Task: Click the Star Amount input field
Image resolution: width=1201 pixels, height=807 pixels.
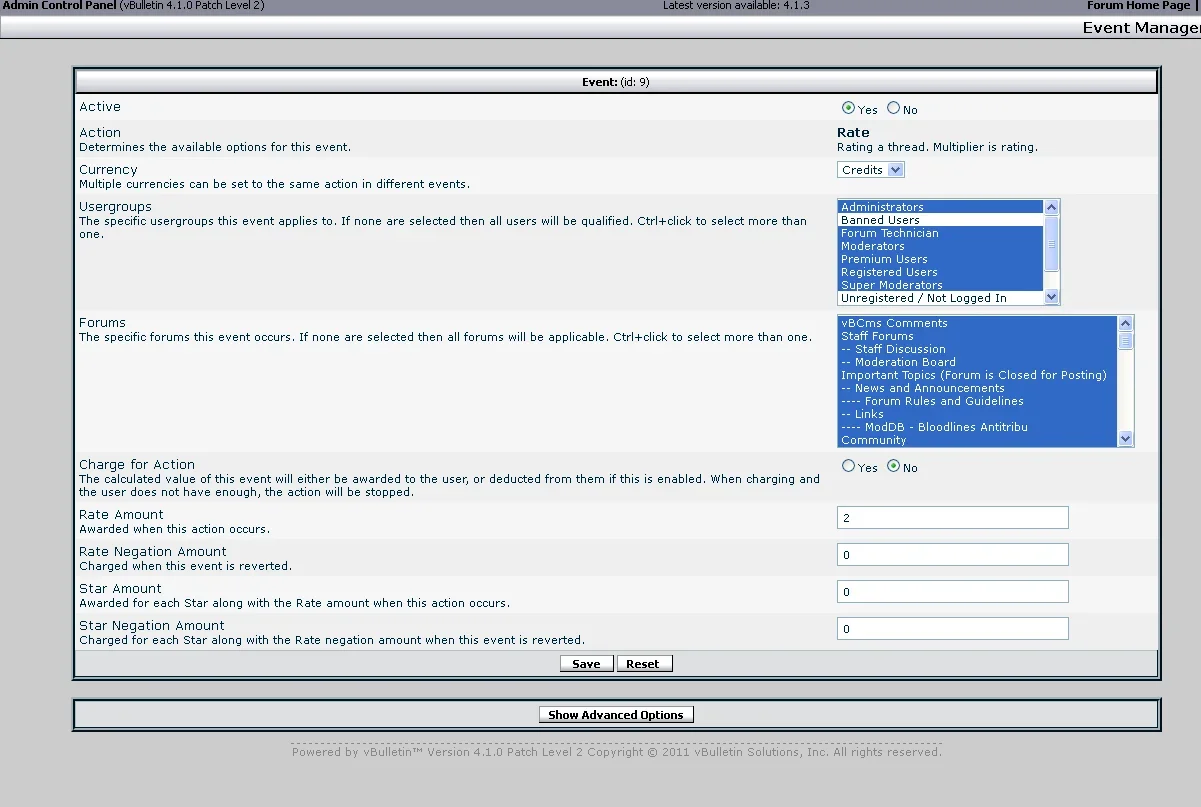Action: click(x=953, y=591)
